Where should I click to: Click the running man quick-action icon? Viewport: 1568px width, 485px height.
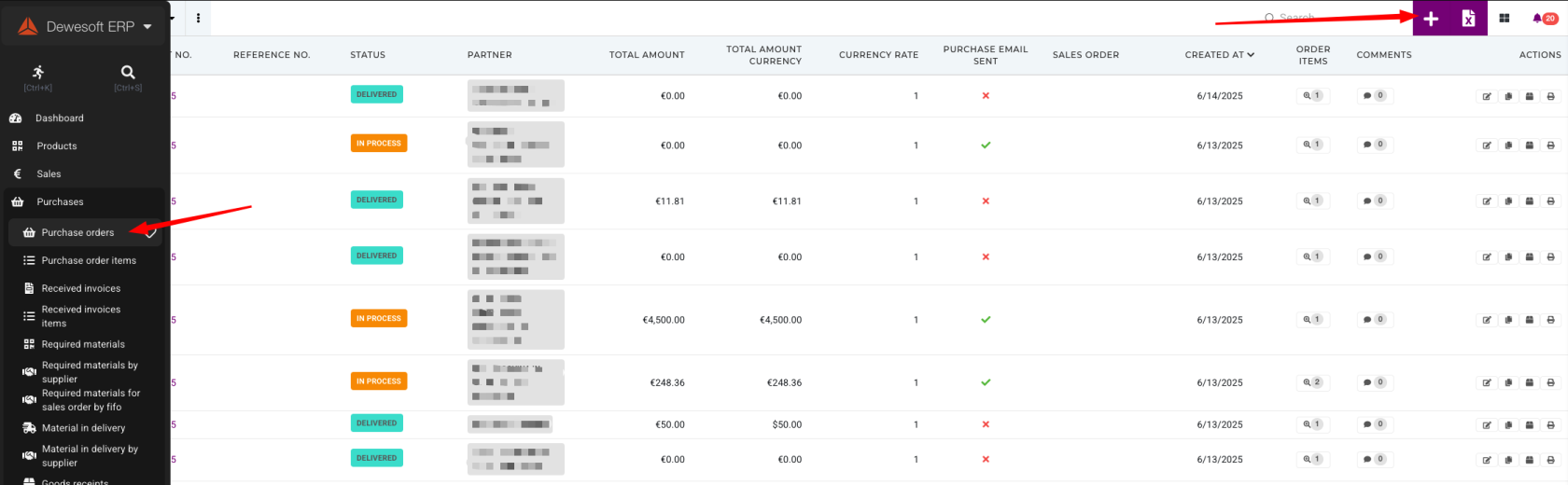click(38, 76)
